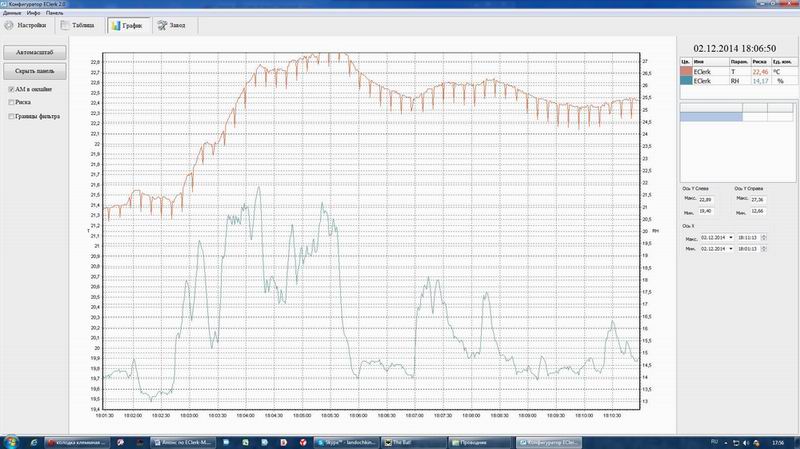Click the gear icon on the Настройки tab
Screen dimensions: 800x449
[10, 25]
